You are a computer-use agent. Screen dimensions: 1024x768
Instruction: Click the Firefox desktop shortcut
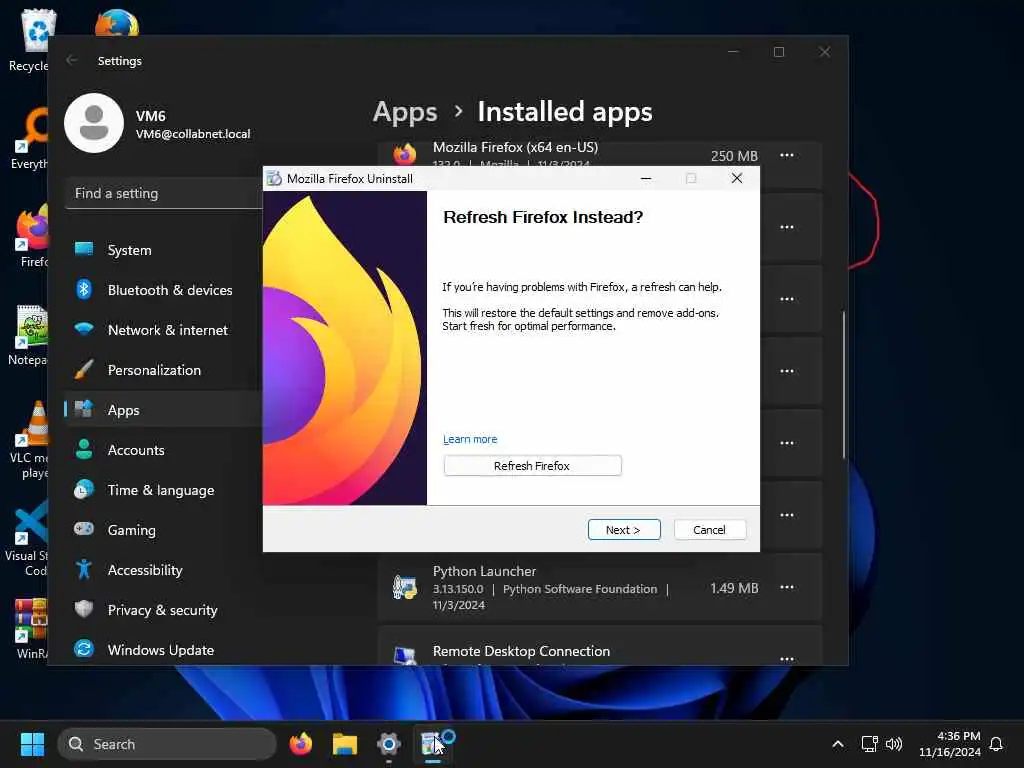tap(33, 236)
